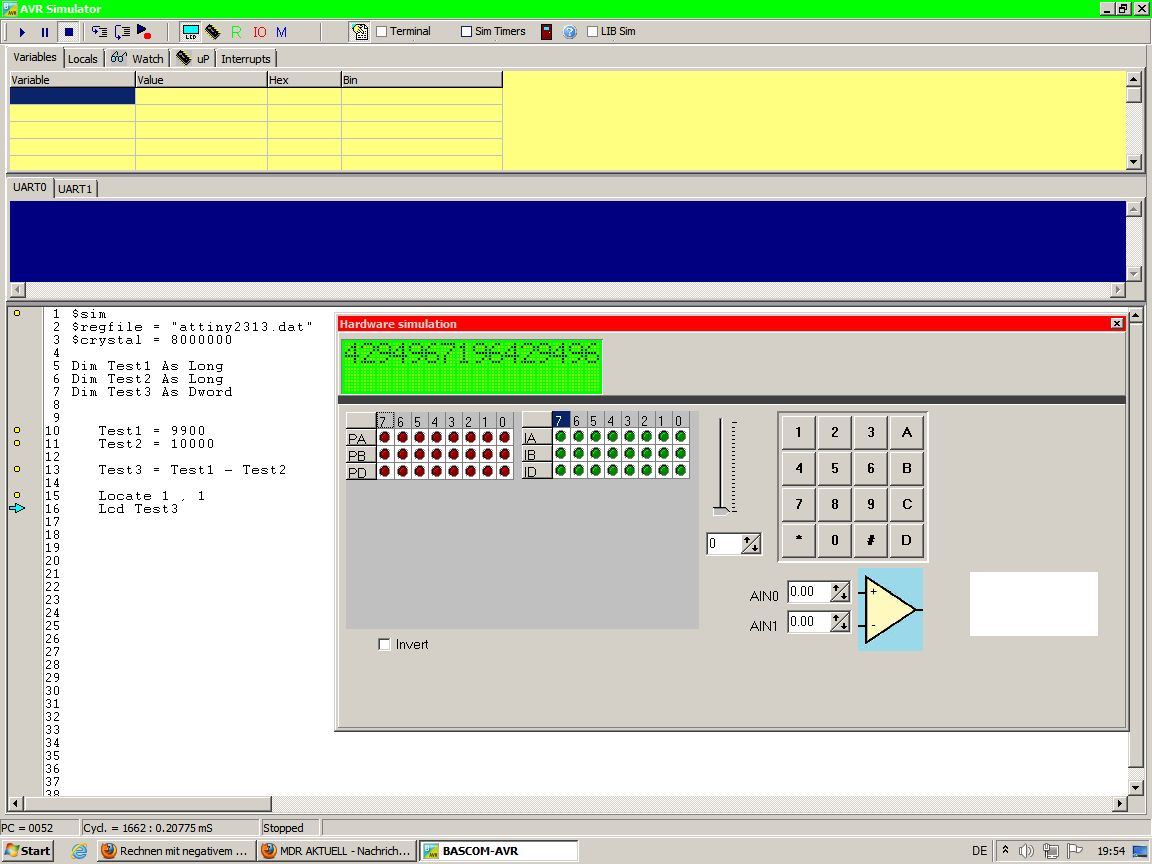Click keypad key A
The height and width of the screenshot is (864, 1152).
coord(907,432)
